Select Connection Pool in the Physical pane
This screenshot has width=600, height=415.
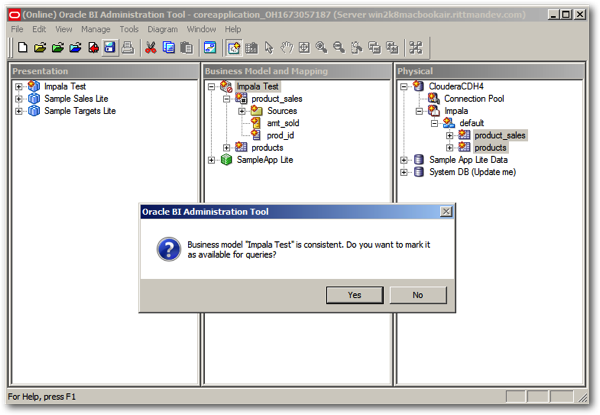(474, 99)
